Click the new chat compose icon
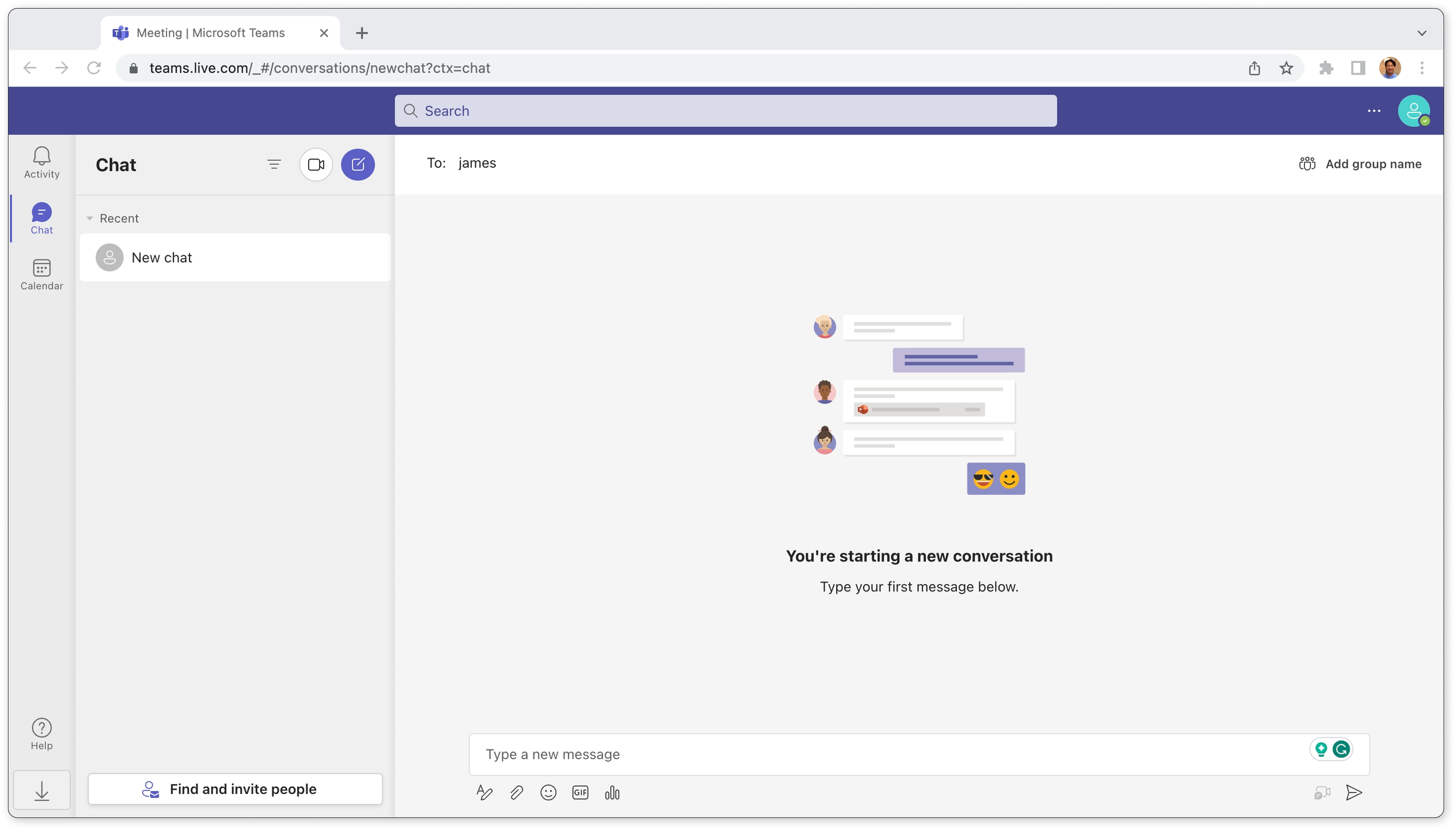The image size is (1456, 830). (358, 165)
